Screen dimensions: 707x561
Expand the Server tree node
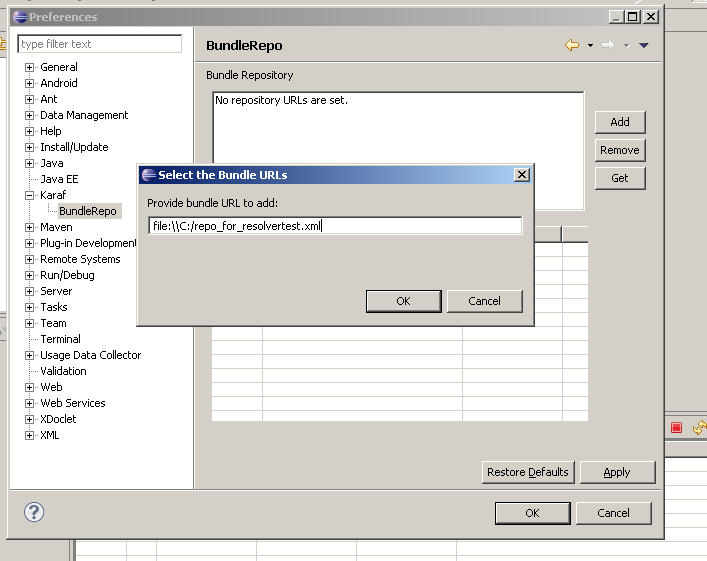29,292
